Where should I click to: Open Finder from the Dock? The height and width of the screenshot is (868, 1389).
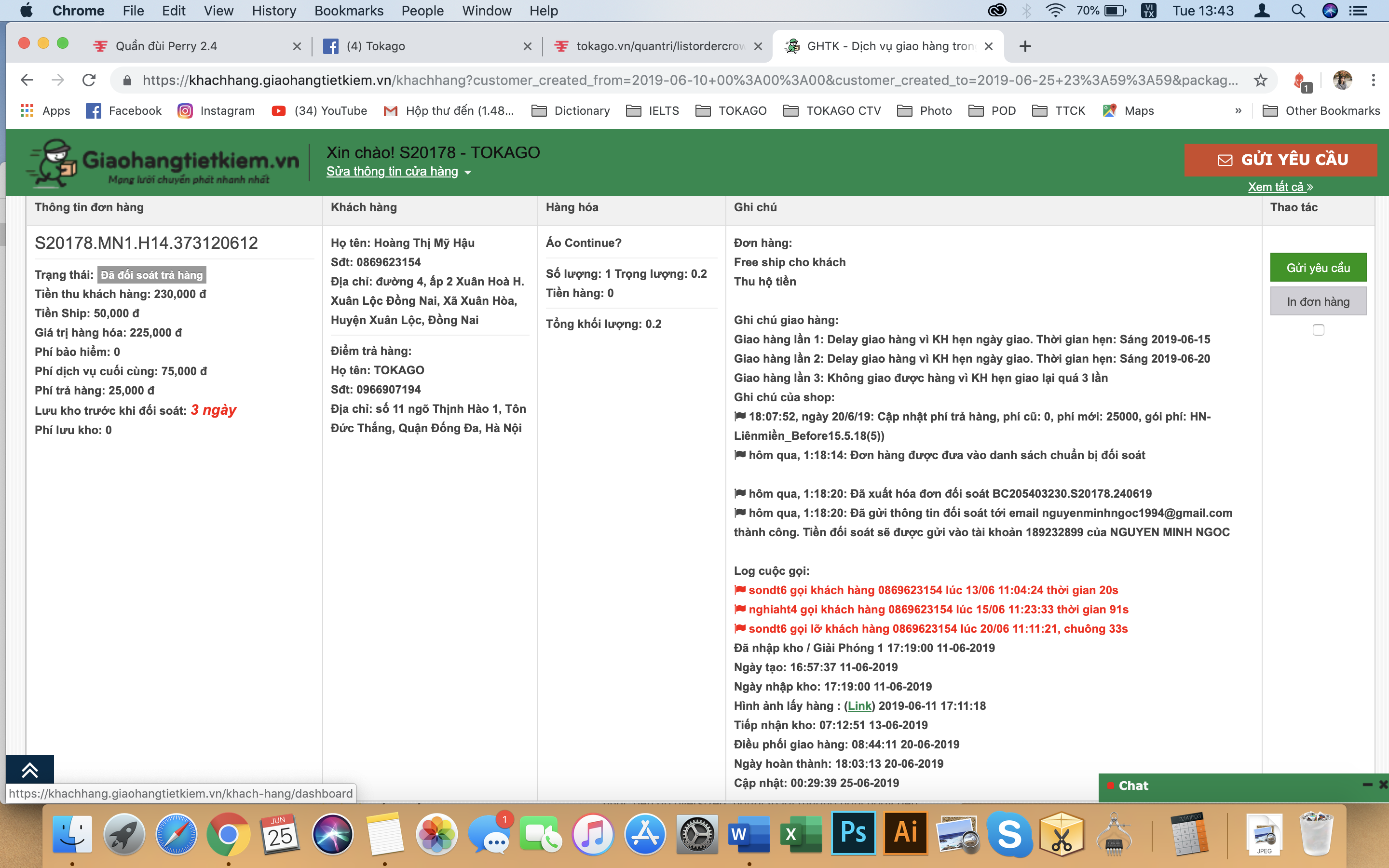point(72,834)
